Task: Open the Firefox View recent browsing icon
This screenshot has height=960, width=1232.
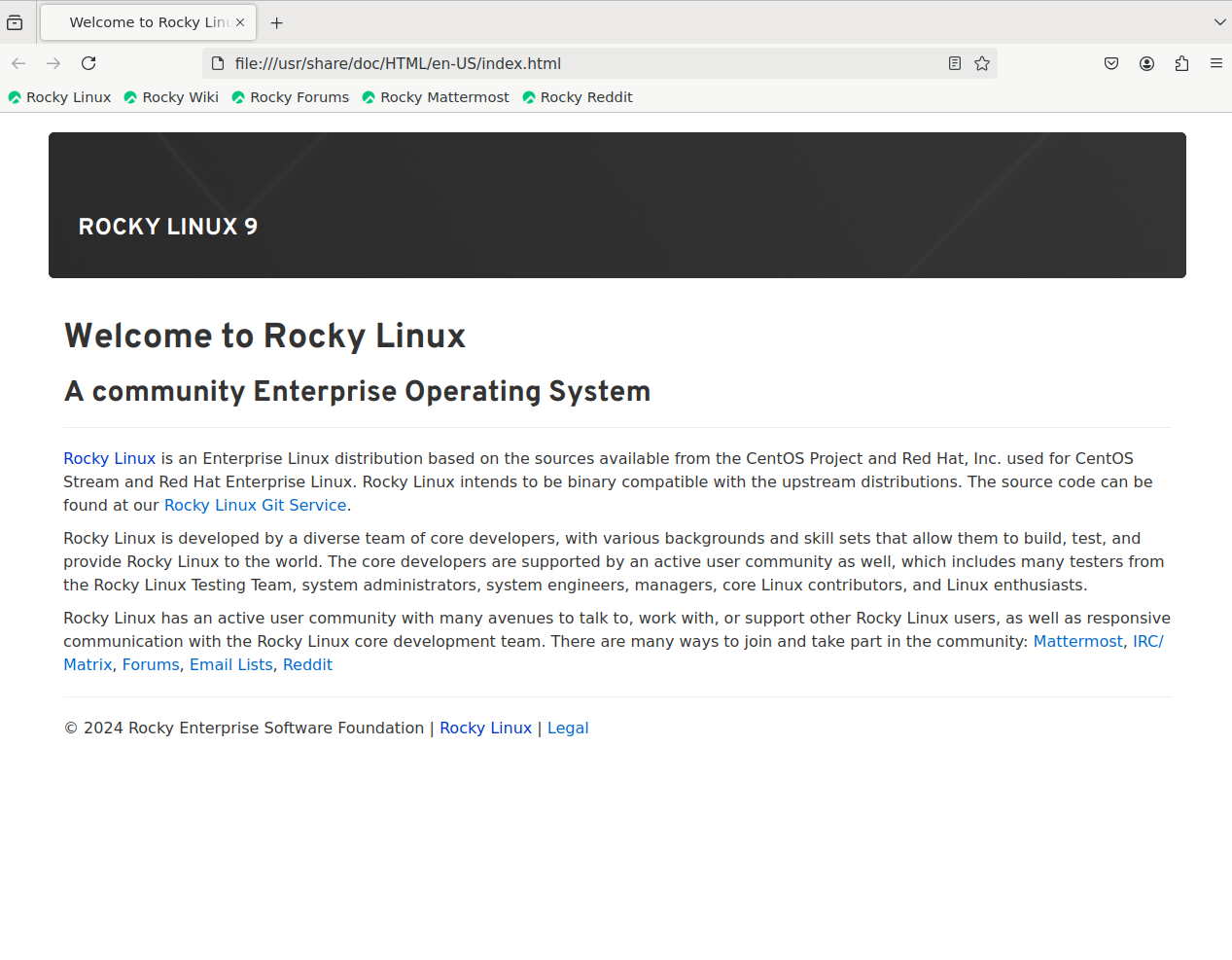Action: [x=15, y=22]
